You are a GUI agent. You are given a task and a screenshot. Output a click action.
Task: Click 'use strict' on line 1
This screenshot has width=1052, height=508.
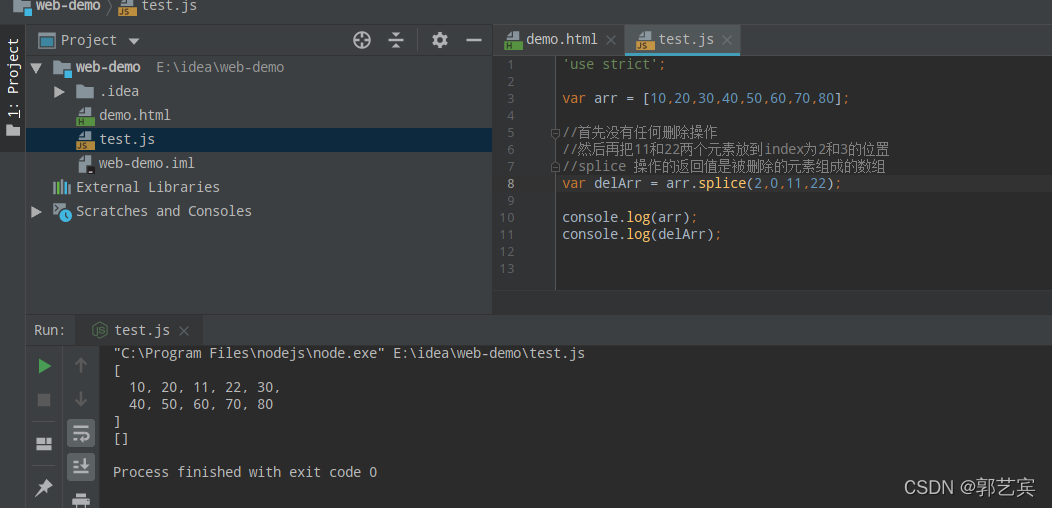point(614,64)
